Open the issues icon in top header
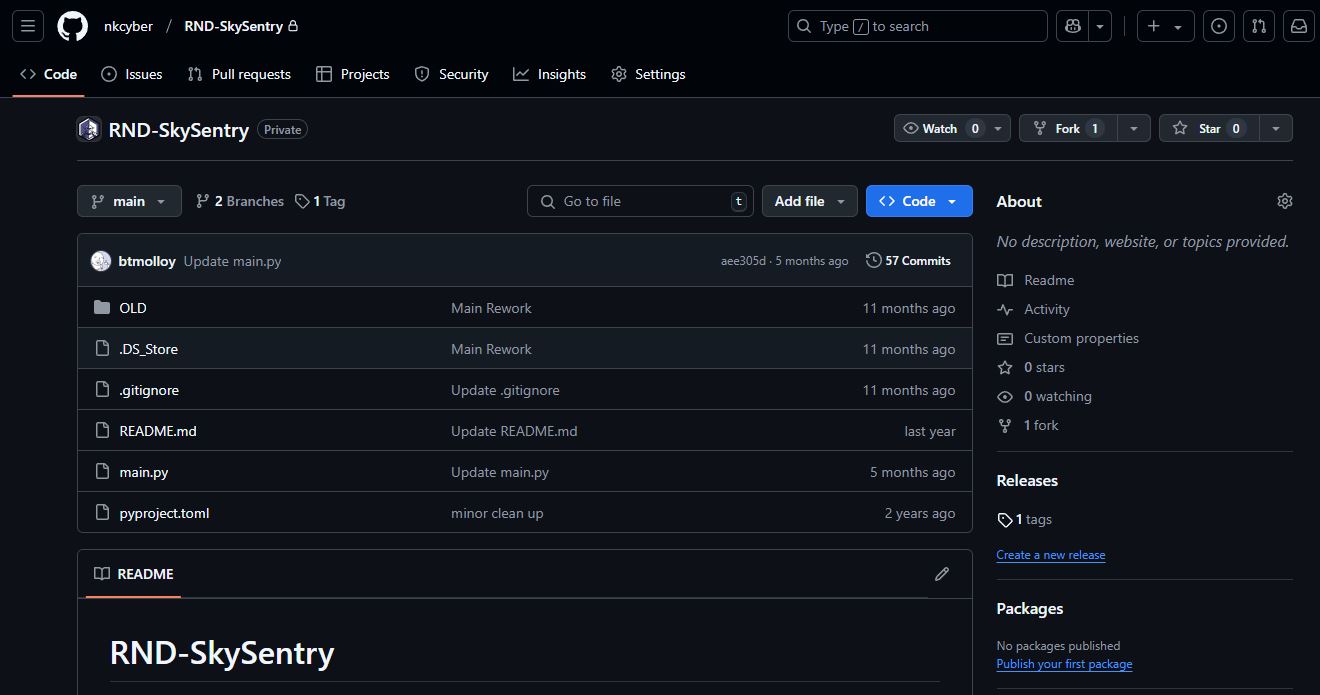 coord(1219,26)
